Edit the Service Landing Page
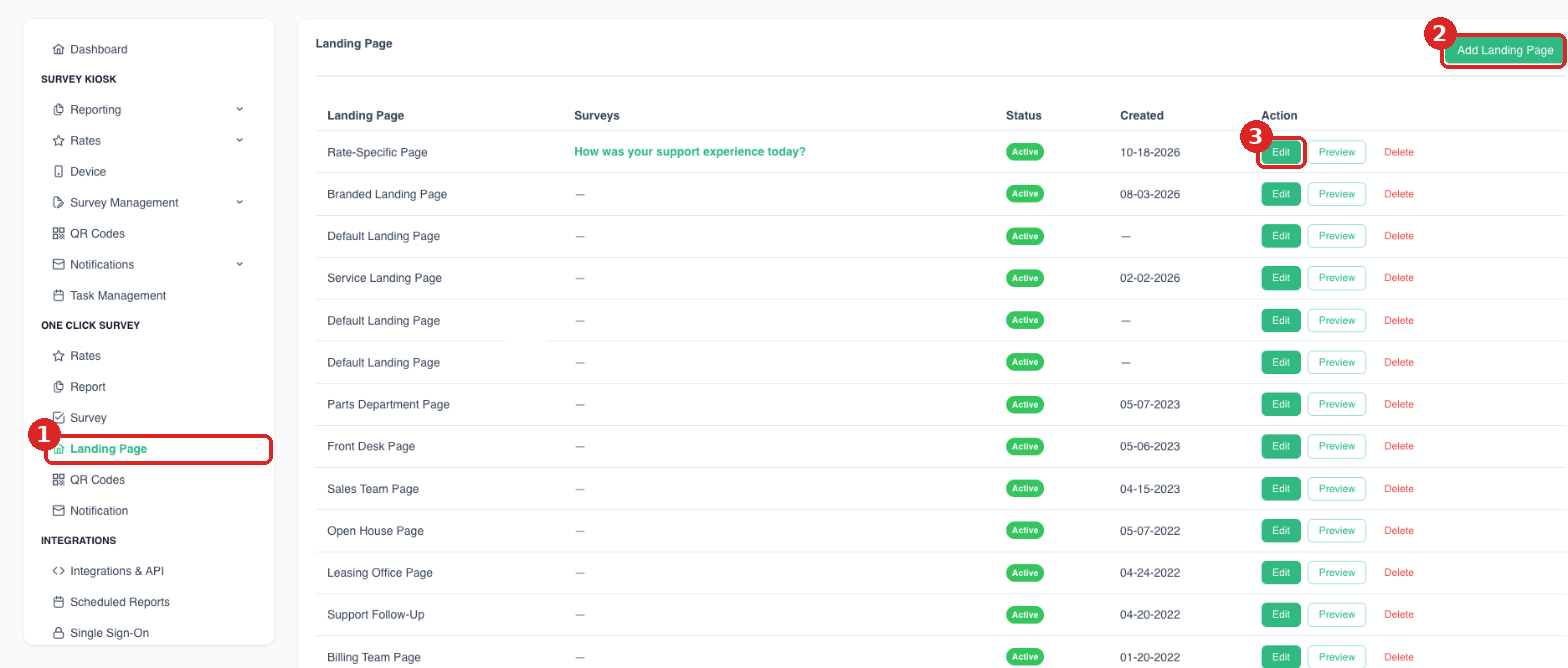 [1281, 278]
